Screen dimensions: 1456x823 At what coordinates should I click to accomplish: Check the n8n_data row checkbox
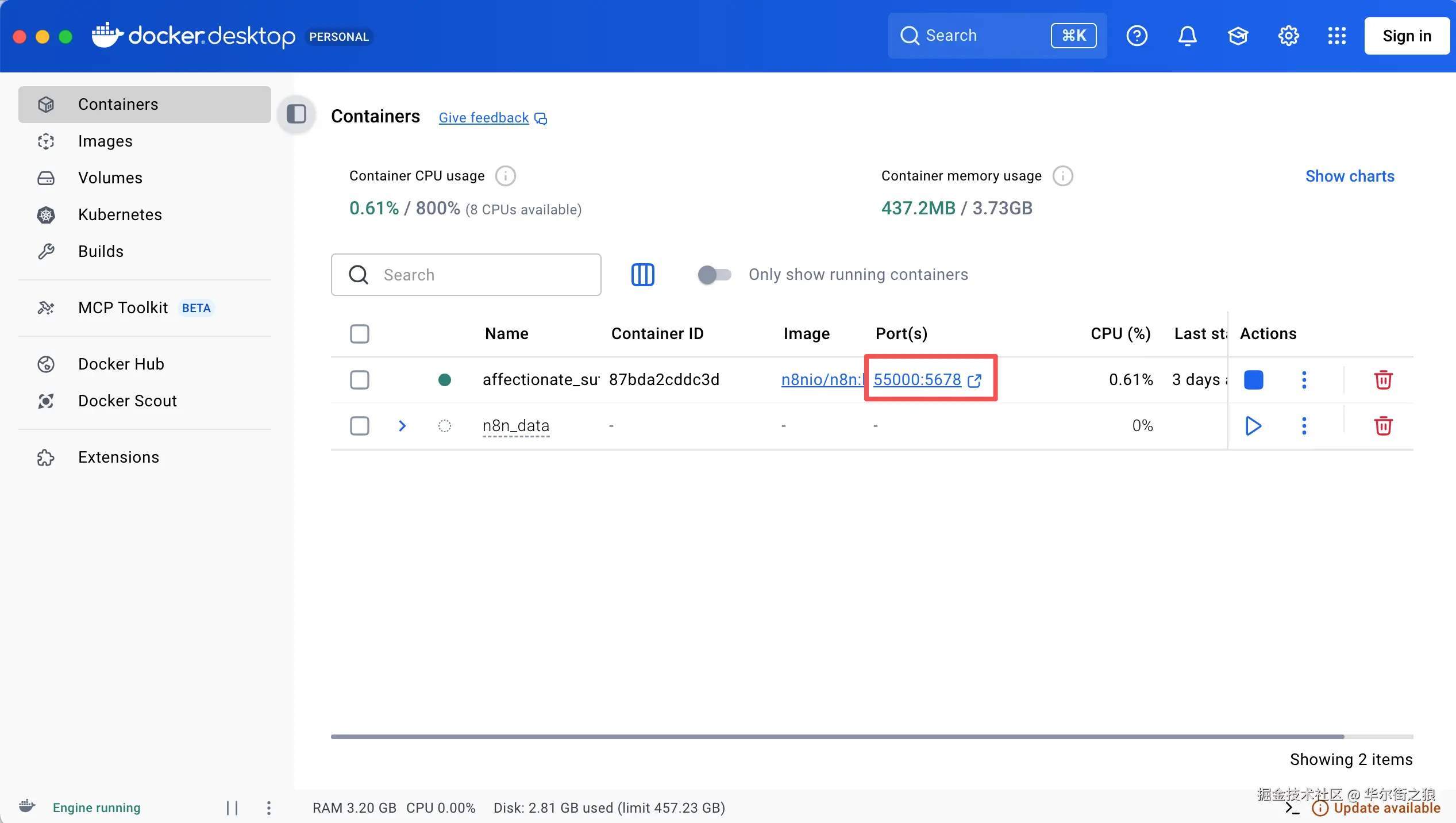pos(360,426)
